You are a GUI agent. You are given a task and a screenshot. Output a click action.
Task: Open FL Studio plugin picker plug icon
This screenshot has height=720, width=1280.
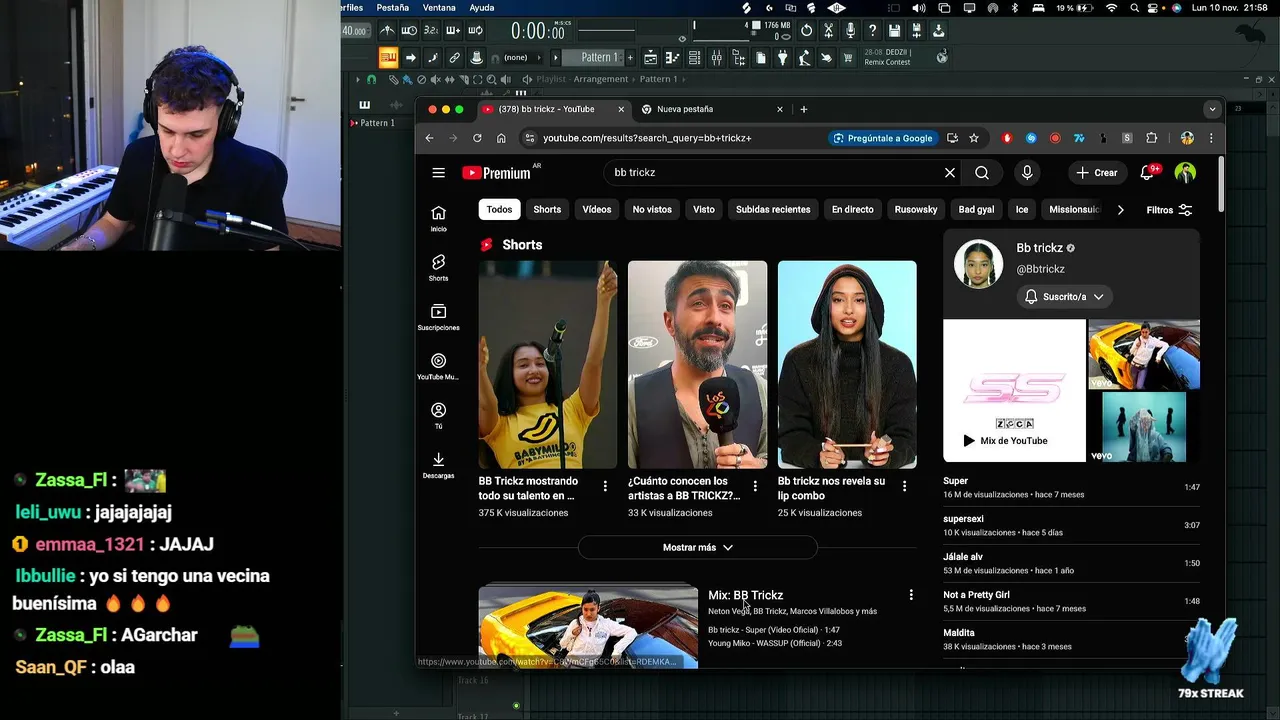782,57
